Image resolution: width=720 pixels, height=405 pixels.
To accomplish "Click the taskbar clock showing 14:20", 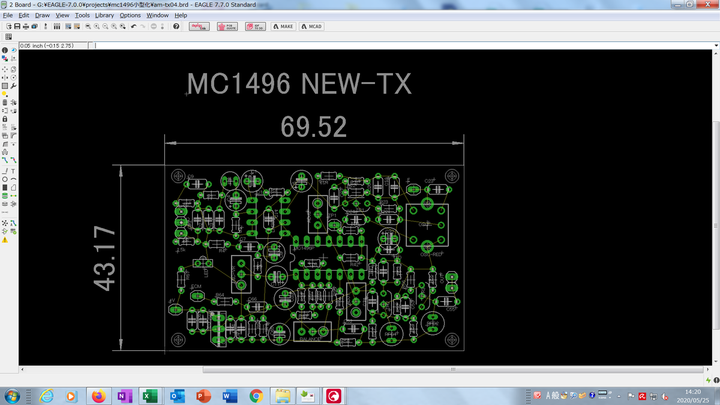I will tap(693, 396).
